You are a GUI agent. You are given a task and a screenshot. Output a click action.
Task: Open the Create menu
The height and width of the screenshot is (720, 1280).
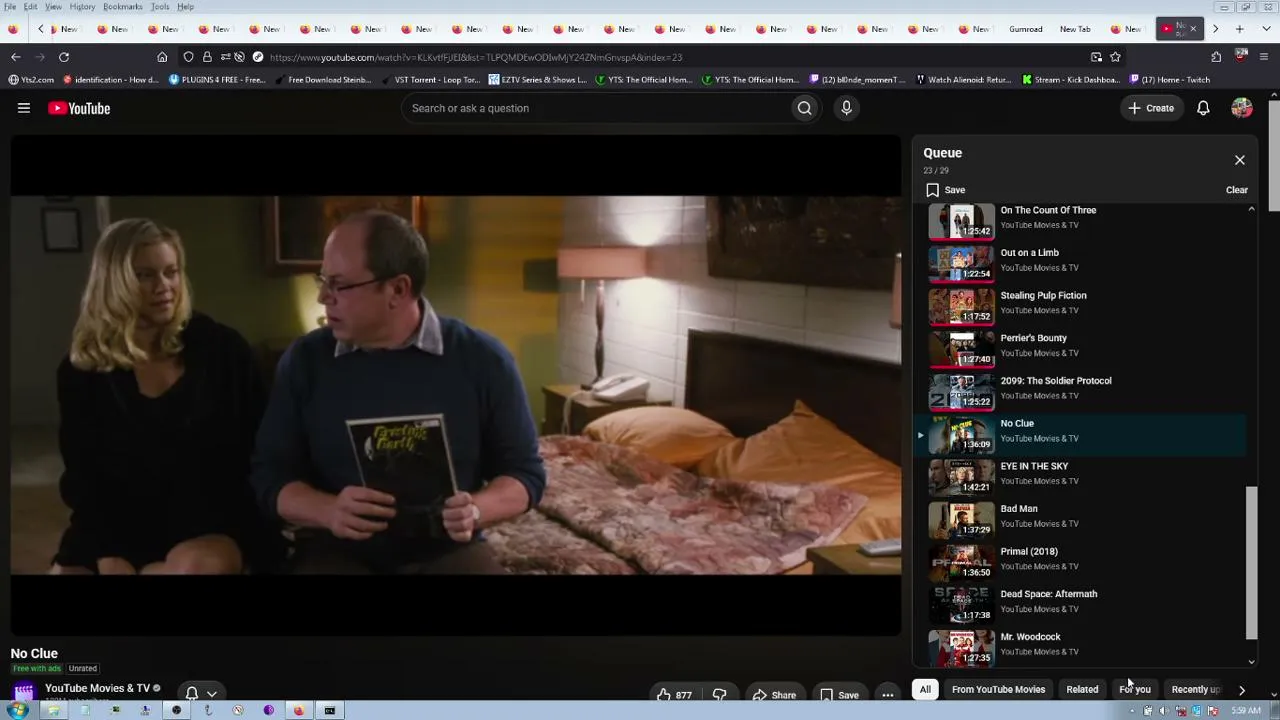coord(1151,108)
